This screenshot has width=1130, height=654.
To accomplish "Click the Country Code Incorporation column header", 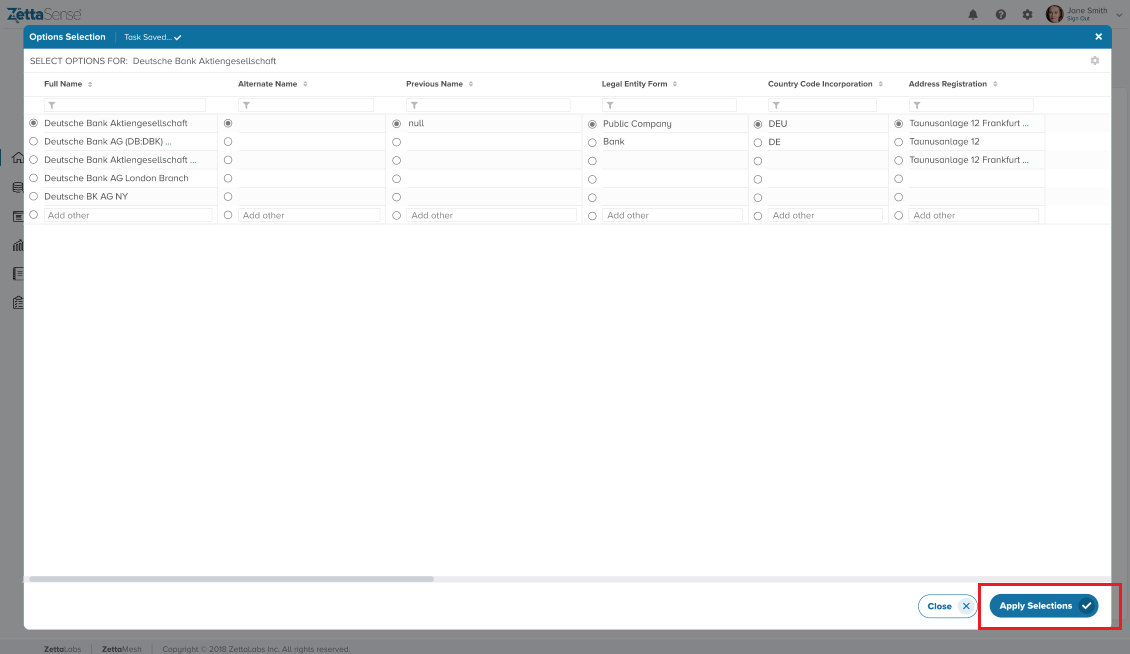I will click(x=820, y=84).
